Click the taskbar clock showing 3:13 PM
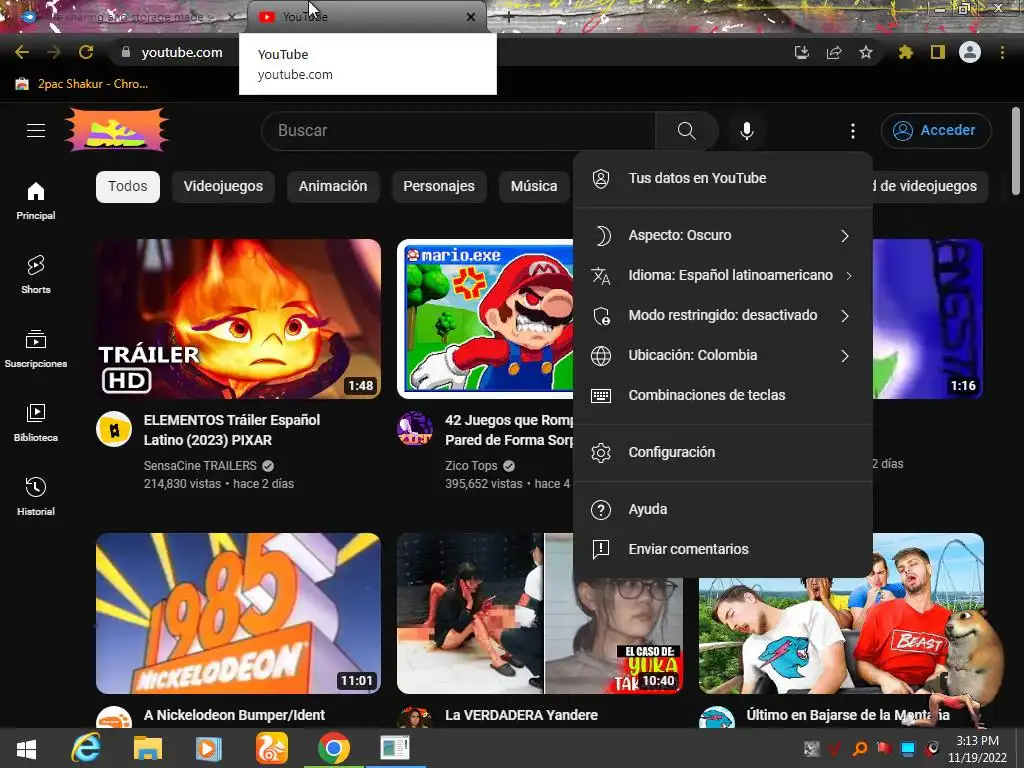This screenshot has height=768, width=1024. [x=977, y=748]
